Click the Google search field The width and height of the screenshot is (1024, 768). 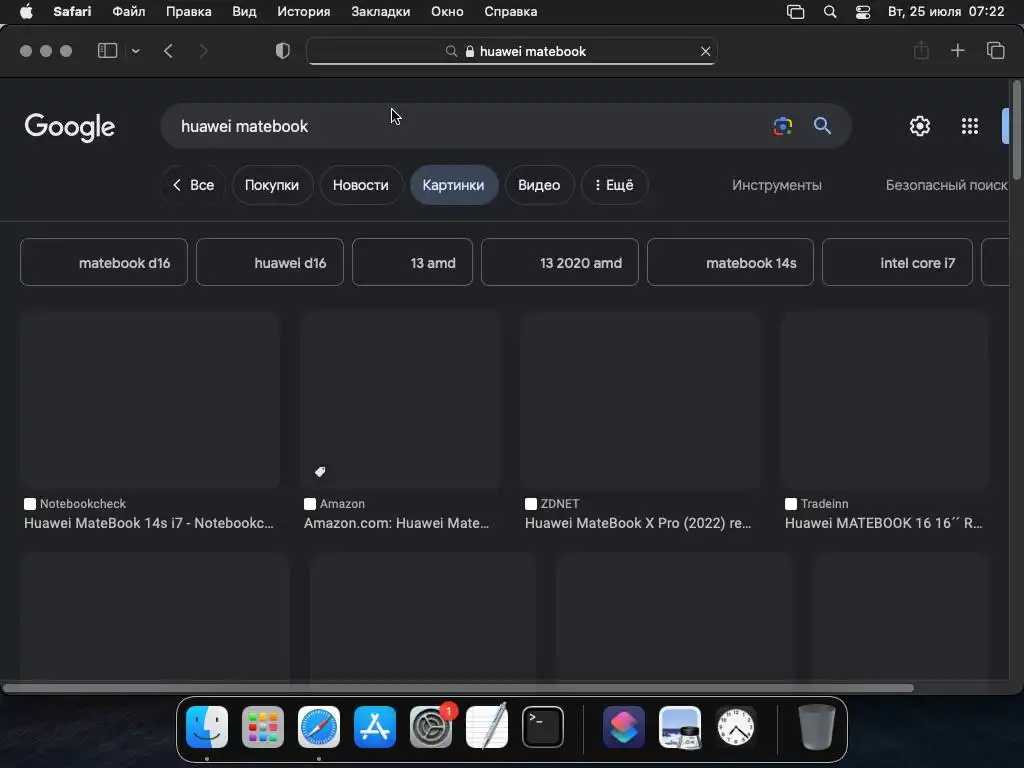click(470, 126)
